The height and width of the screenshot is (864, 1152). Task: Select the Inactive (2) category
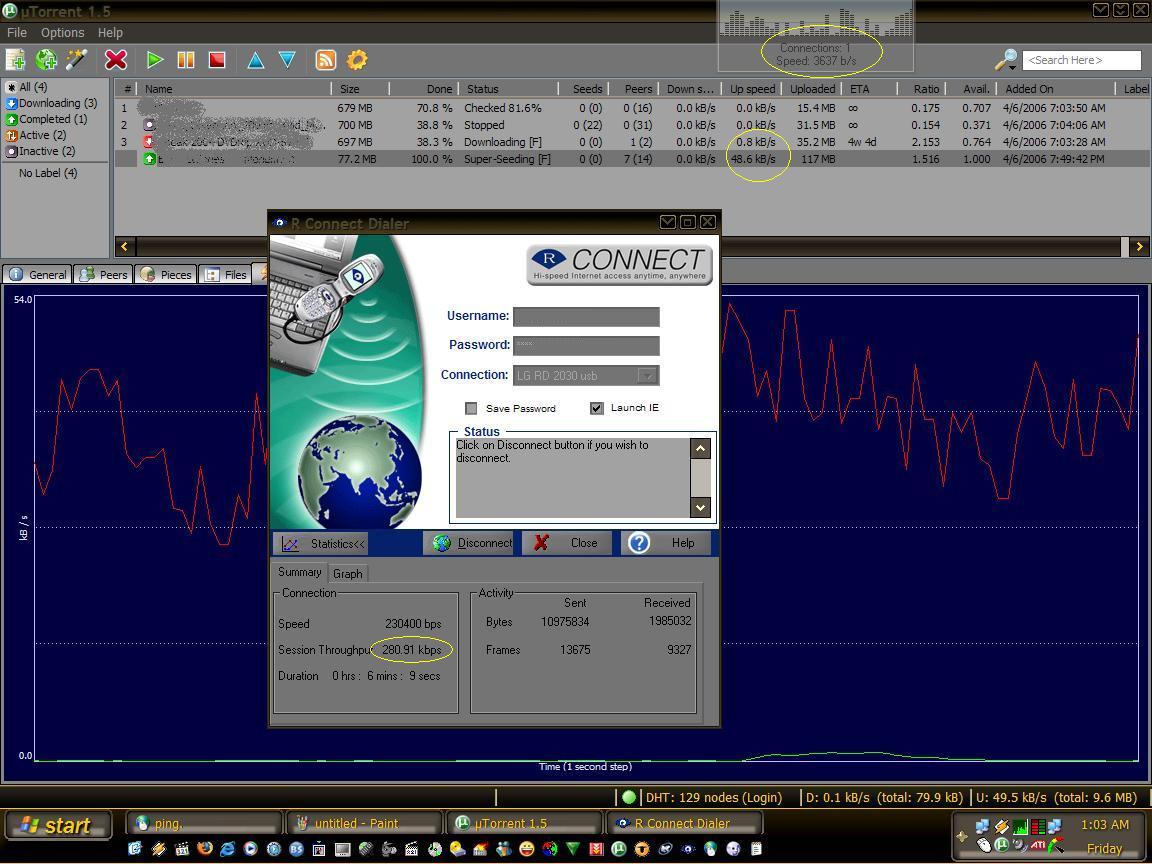coord(40,151)
